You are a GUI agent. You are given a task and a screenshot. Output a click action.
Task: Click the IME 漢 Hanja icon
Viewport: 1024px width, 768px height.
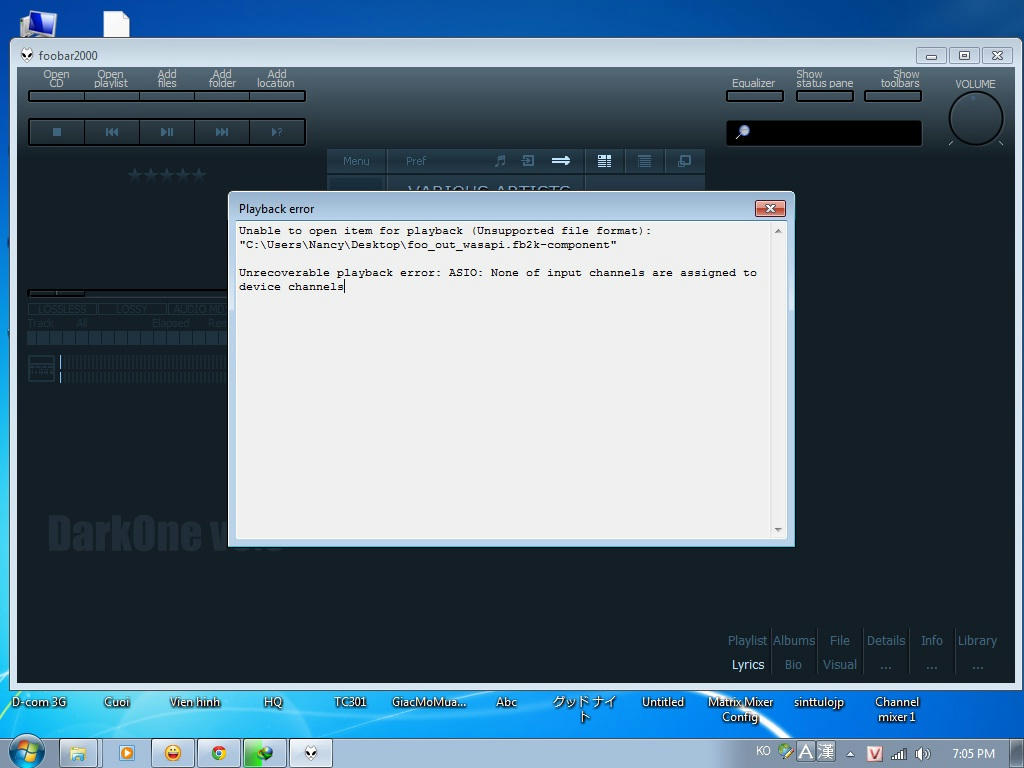826,752
